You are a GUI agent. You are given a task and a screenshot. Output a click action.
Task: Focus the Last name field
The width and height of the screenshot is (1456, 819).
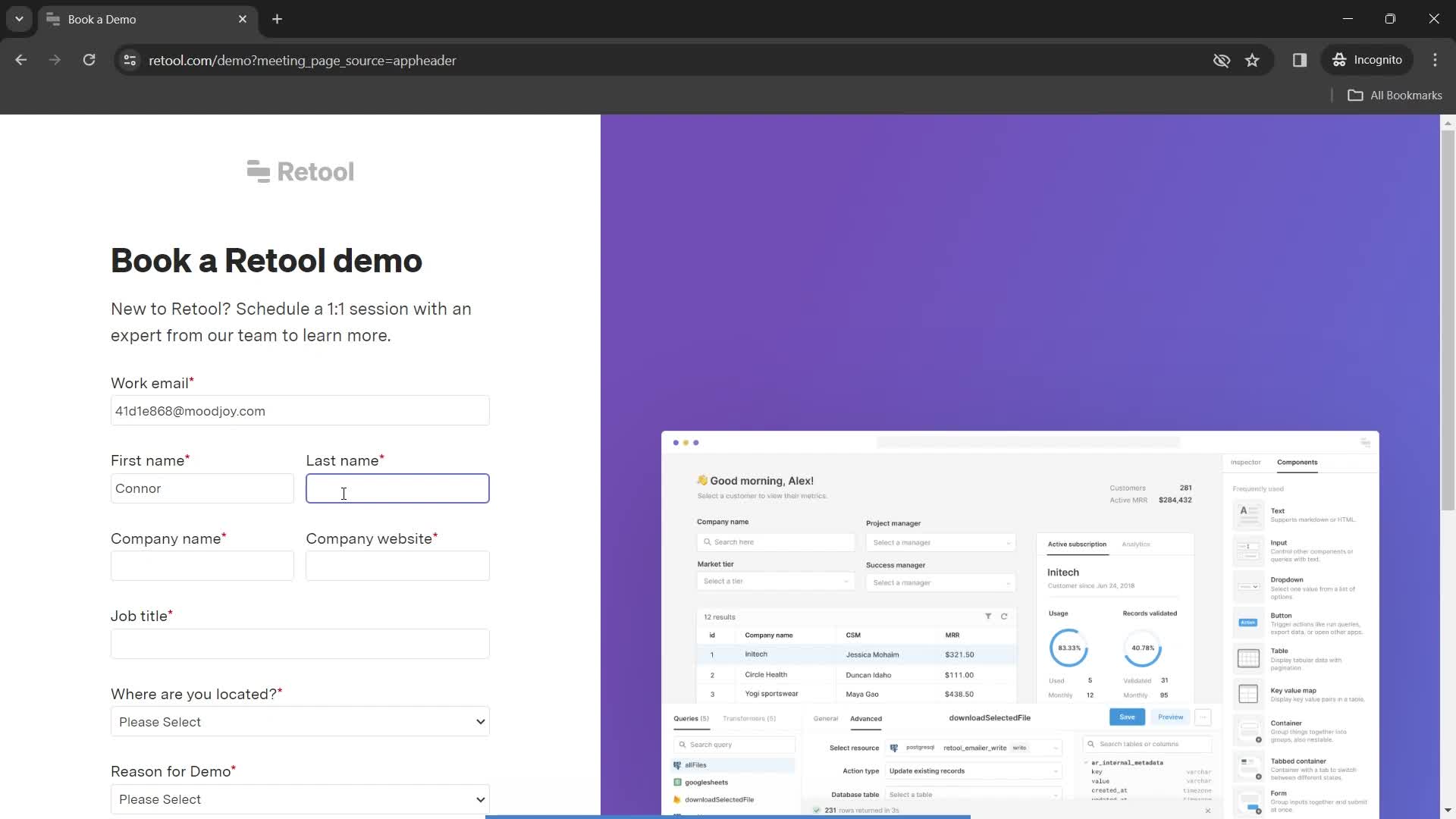397,488
